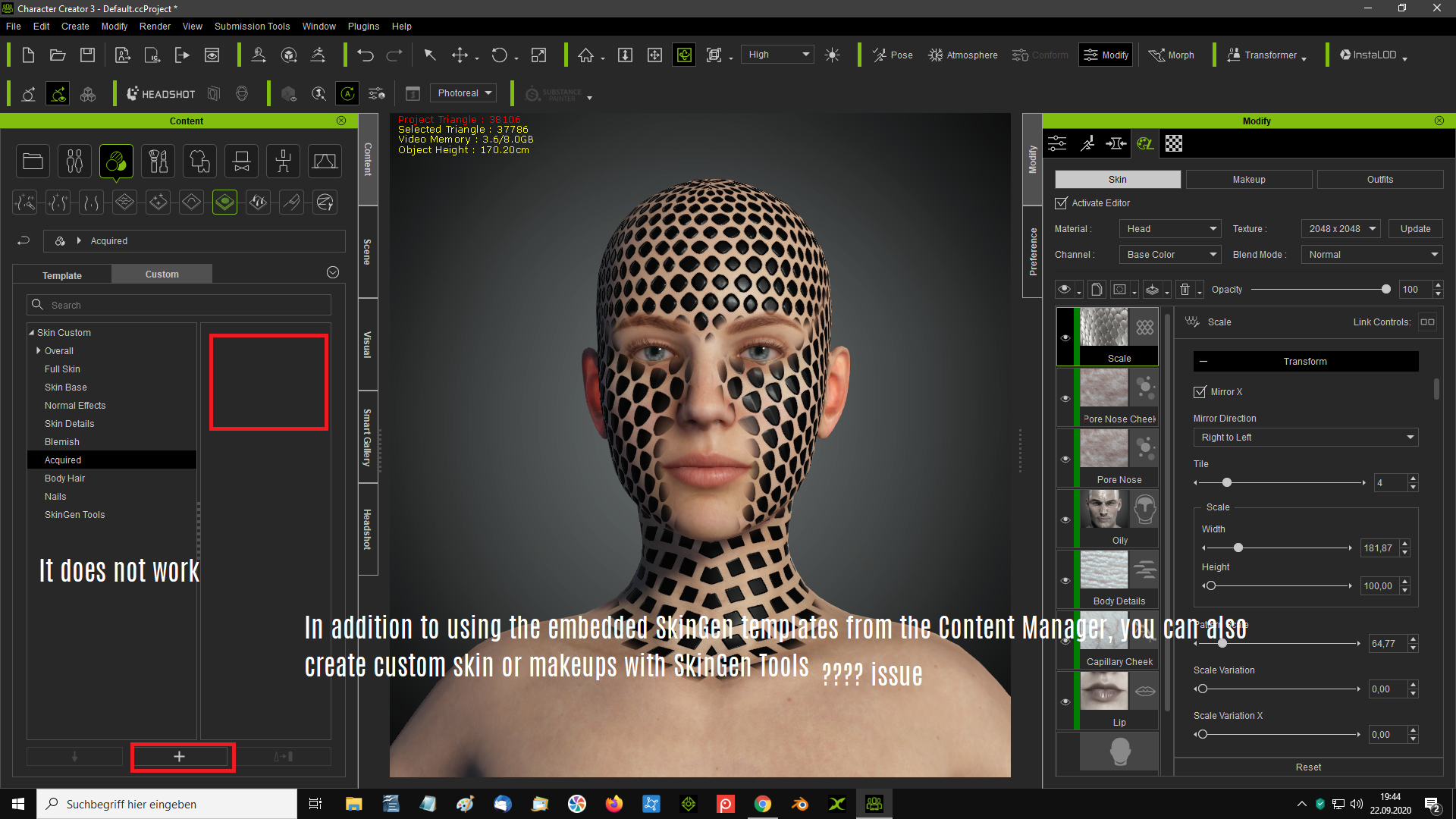Select the arrow Select tool
1456x819 pixels.
click(429, 55)
